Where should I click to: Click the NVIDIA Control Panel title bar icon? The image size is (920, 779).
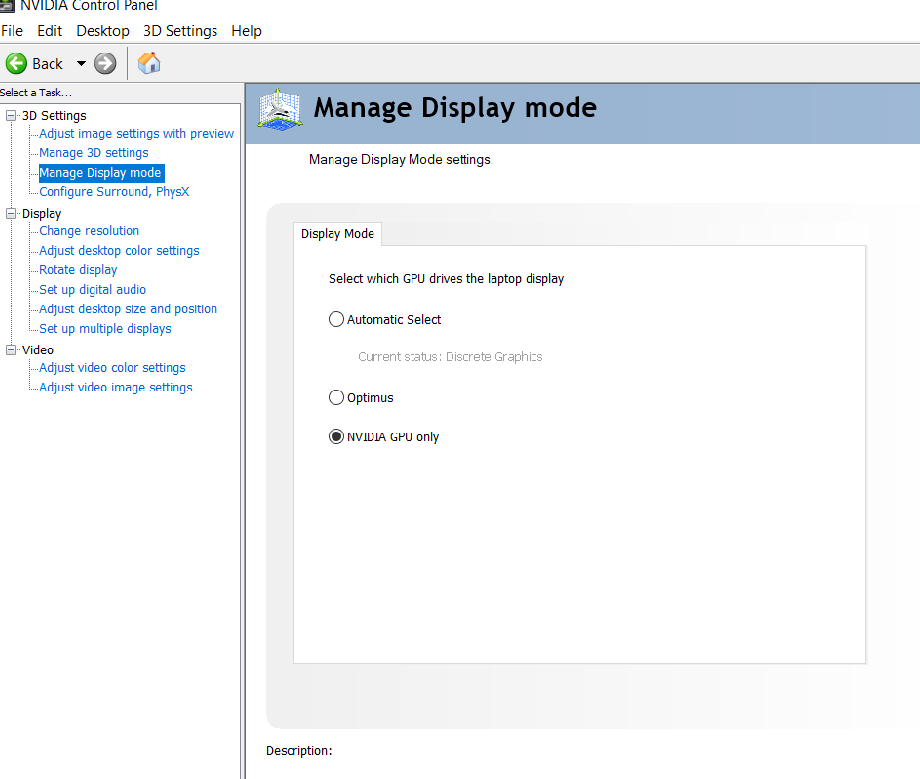[7, 6]
